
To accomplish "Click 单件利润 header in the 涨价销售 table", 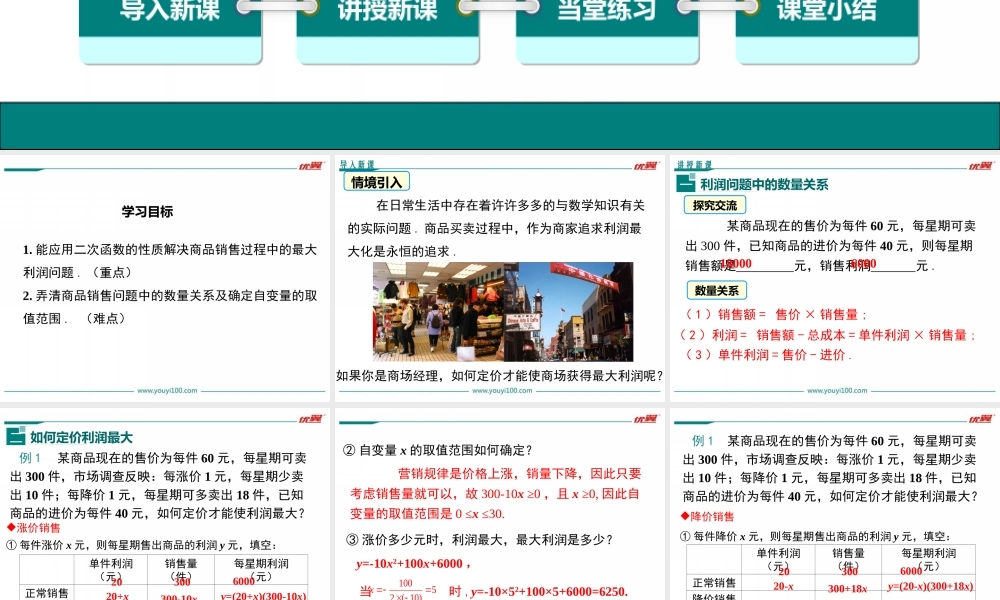I will pyautogui.click(x=111, y=569).
